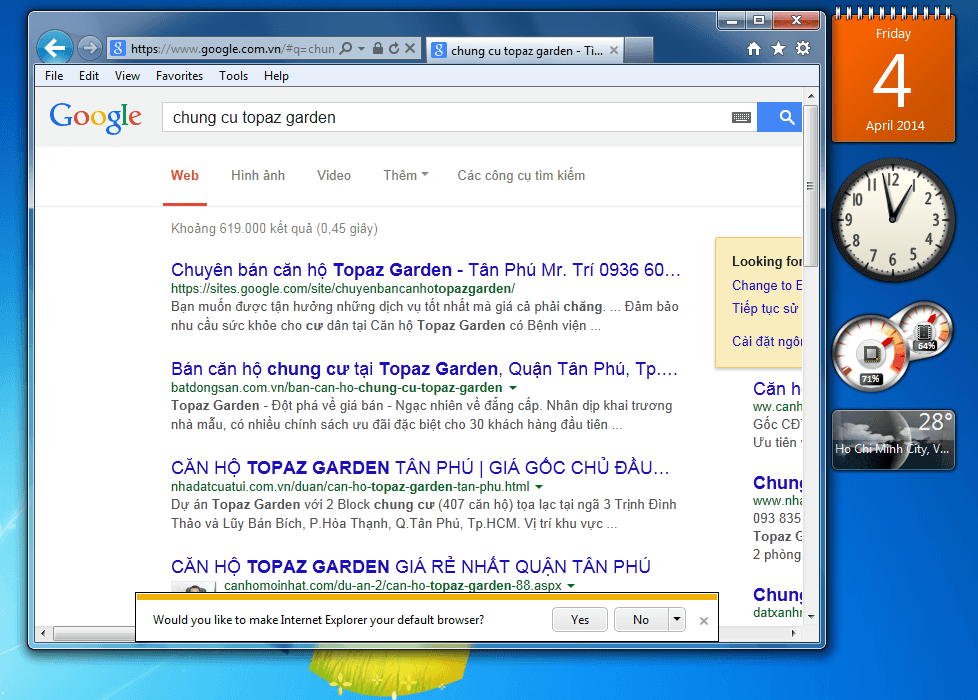The height and width of the screenshot is (700, 978).
Task: Go to the Home page icon
Action: point(754,49)
